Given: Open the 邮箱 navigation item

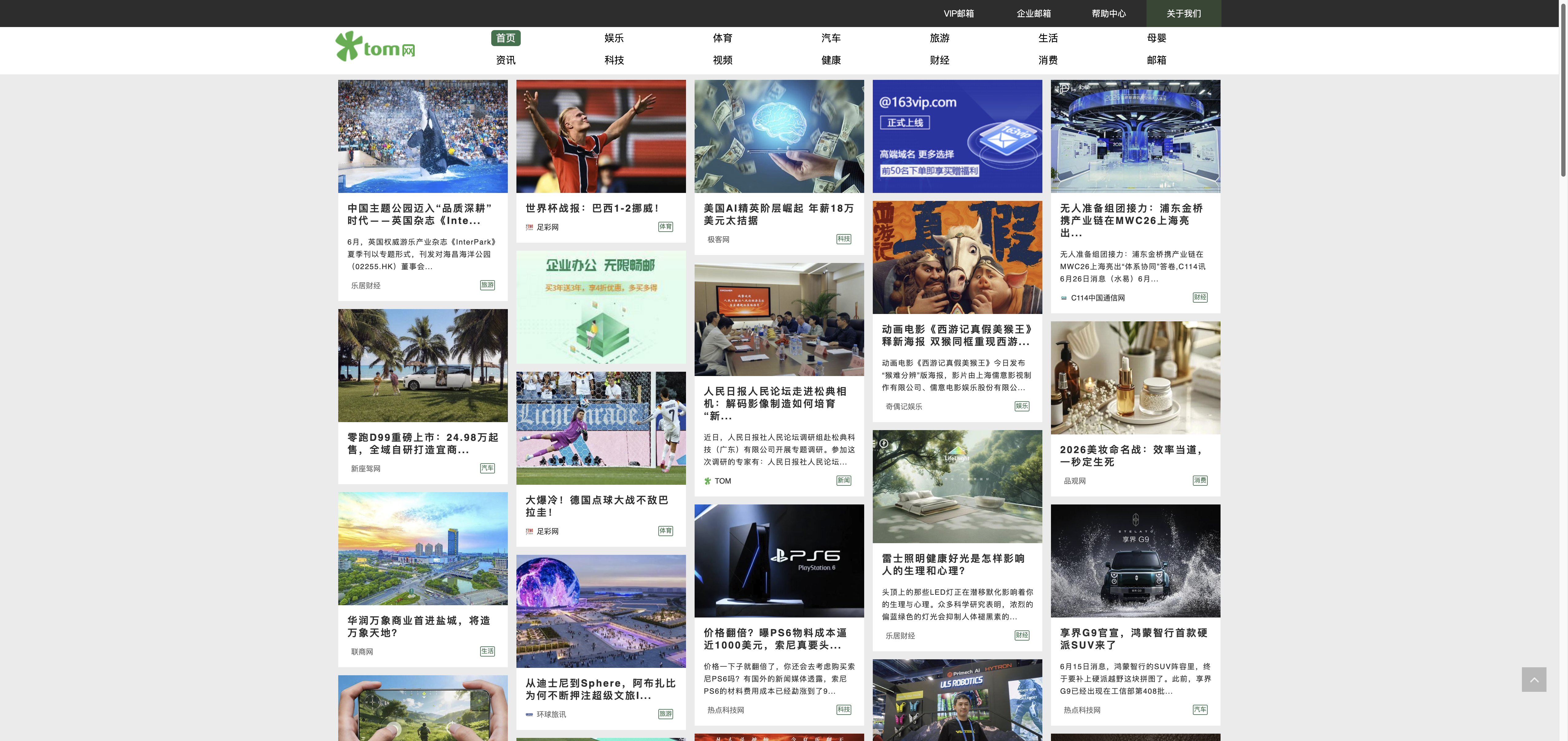Looking at the screenshot, I should 1156,60.
